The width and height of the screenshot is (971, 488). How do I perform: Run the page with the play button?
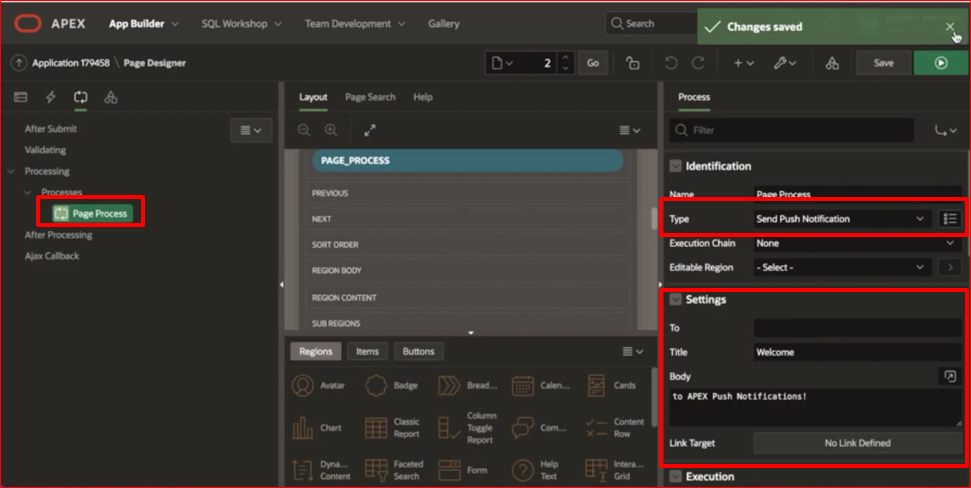click(x=941, y=63)
